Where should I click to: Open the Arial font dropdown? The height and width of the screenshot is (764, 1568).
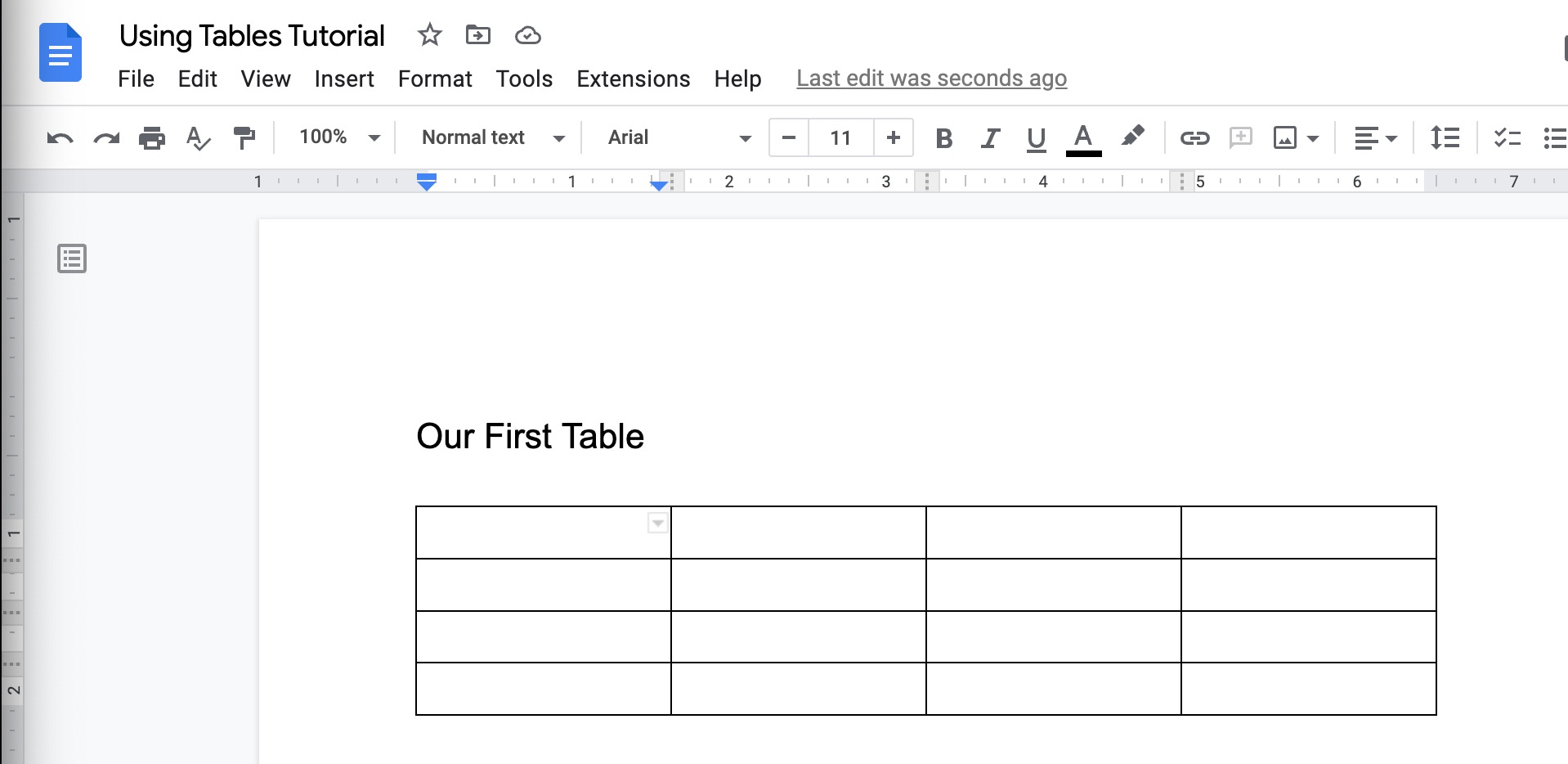679,137
